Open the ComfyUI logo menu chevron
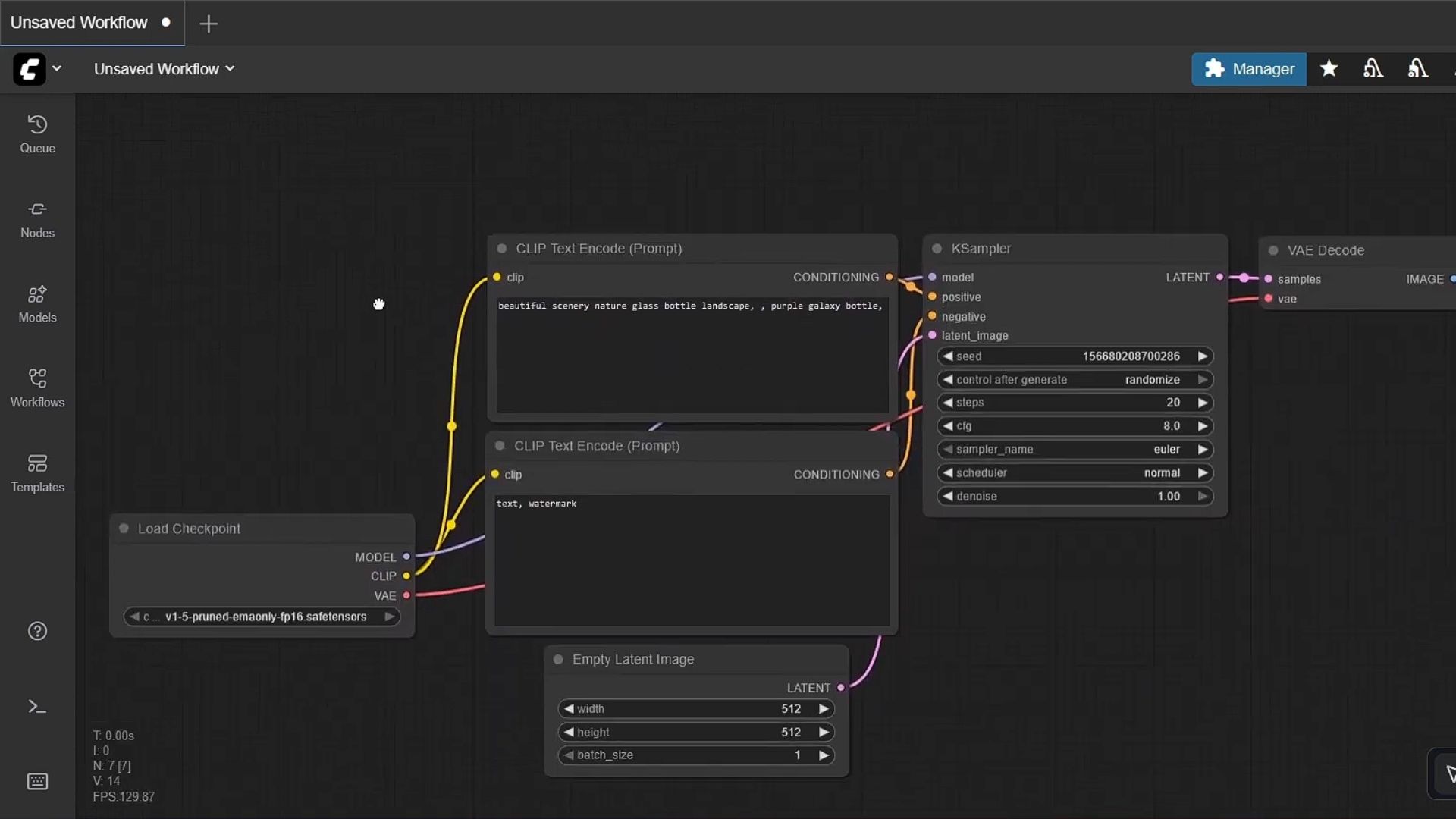 pyautogui.click(x=57, y=68)
